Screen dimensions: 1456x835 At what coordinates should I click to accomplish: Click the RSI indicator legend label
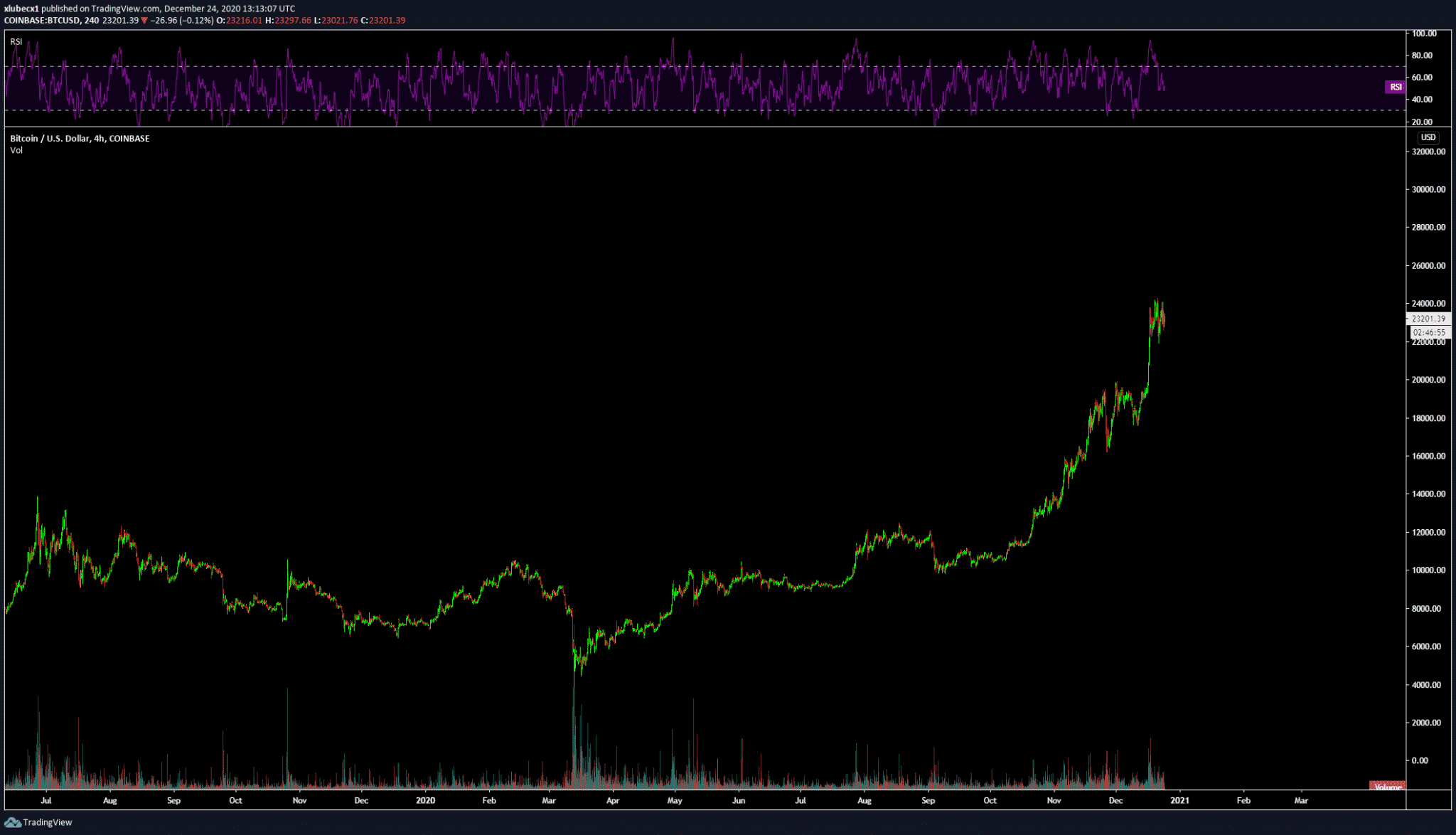(16, 42)
